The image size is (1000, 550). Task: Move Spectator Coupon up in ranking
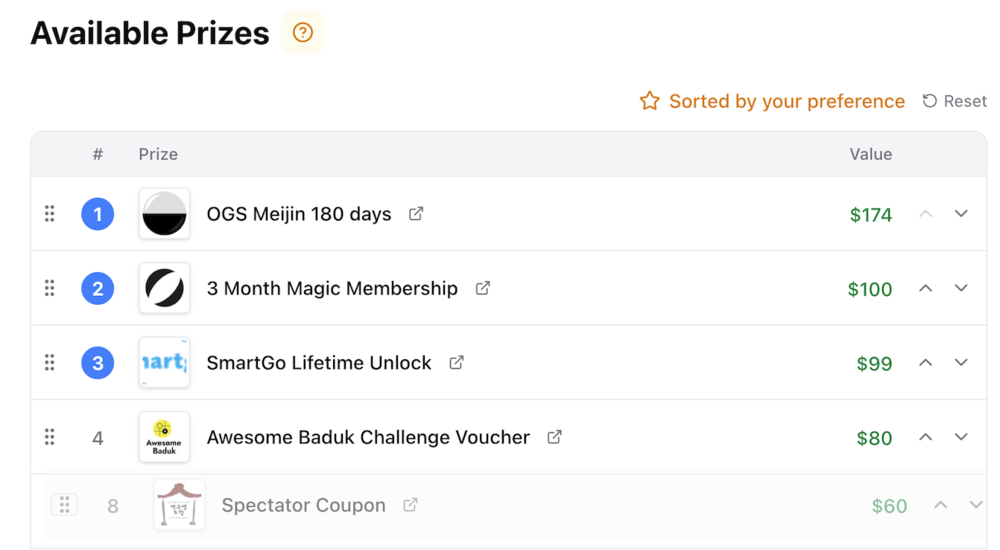940,505
